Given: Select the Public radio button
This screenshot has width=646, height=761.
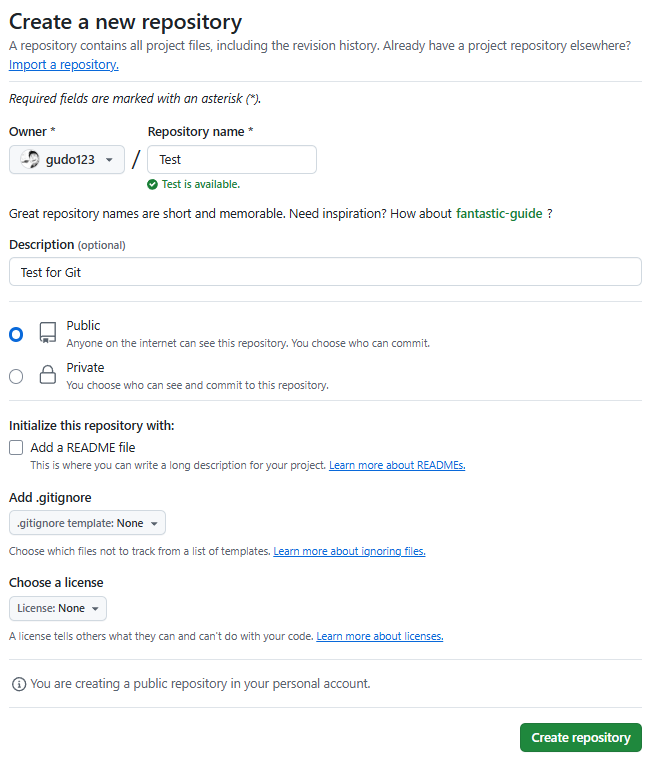Looking at the screenshot, I should [16, 334].
